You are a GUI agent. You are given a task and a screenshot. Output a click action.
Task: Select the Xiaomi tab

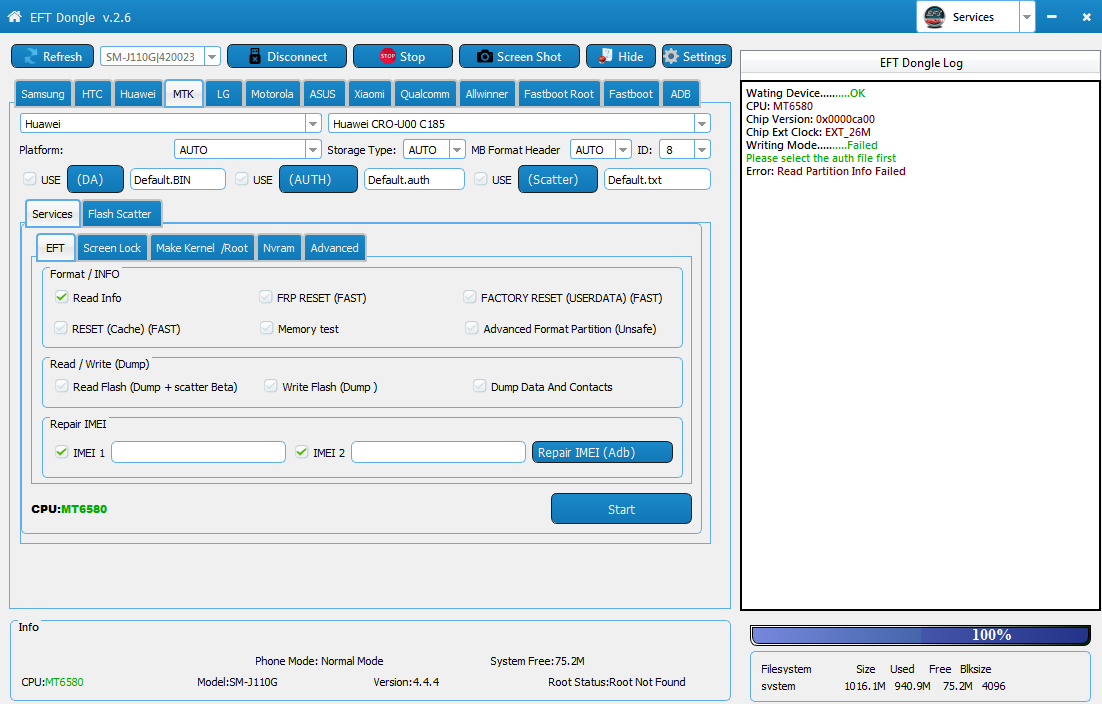[x=369, y=94]
